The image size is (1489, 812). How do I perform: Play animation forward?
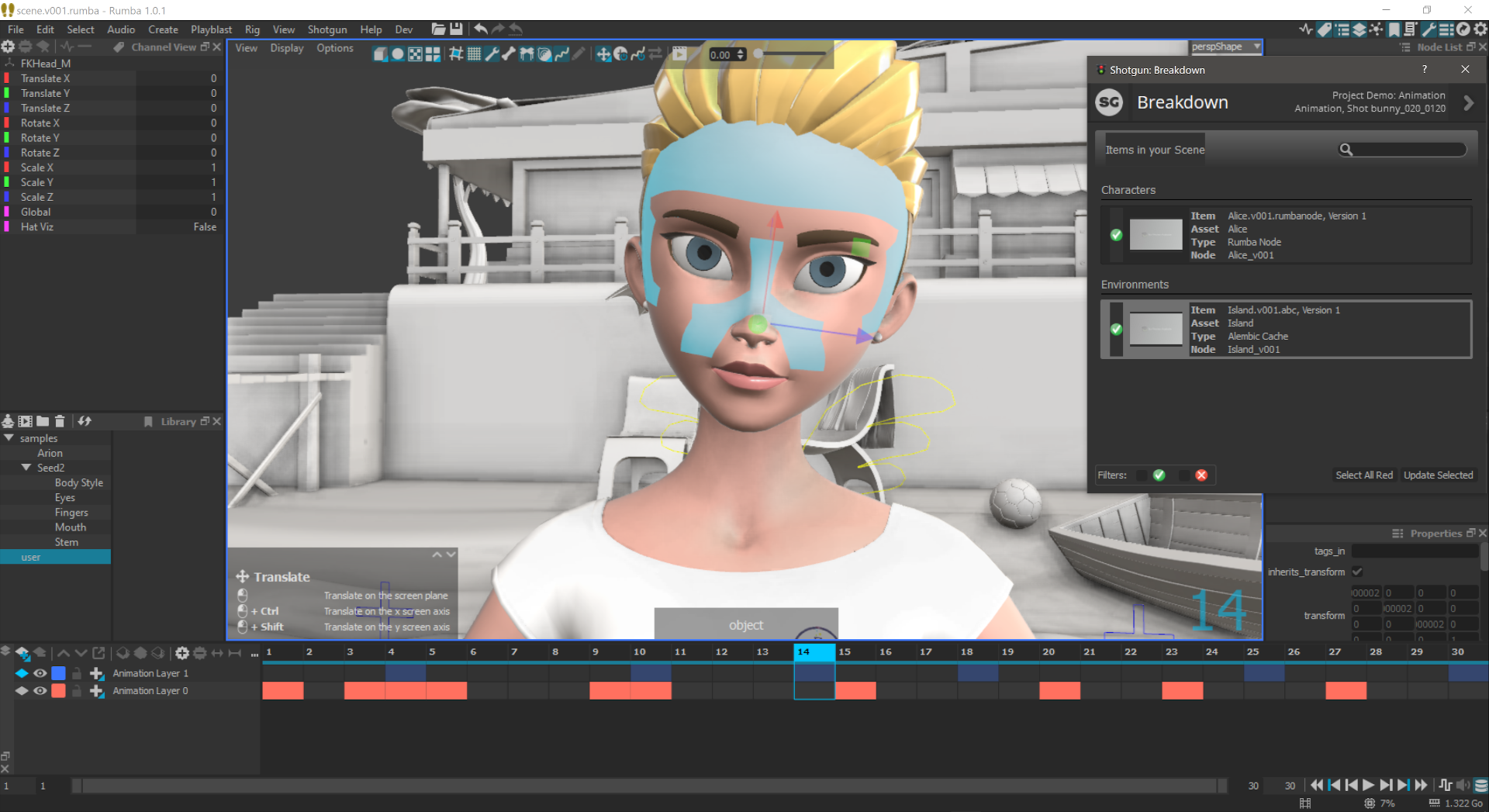[x=1369, y=785]
